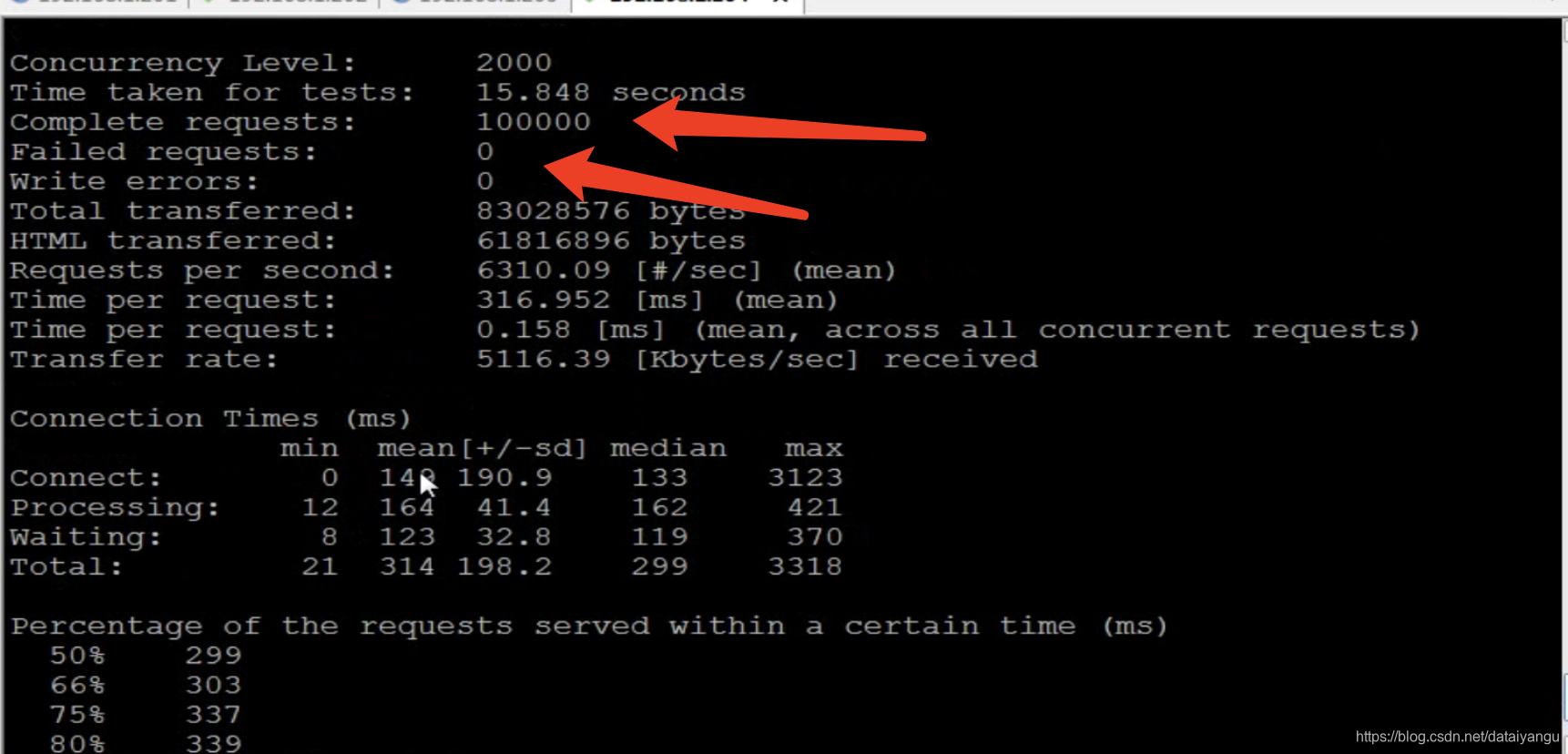Click Total row mean value 314

click(406, 566)
